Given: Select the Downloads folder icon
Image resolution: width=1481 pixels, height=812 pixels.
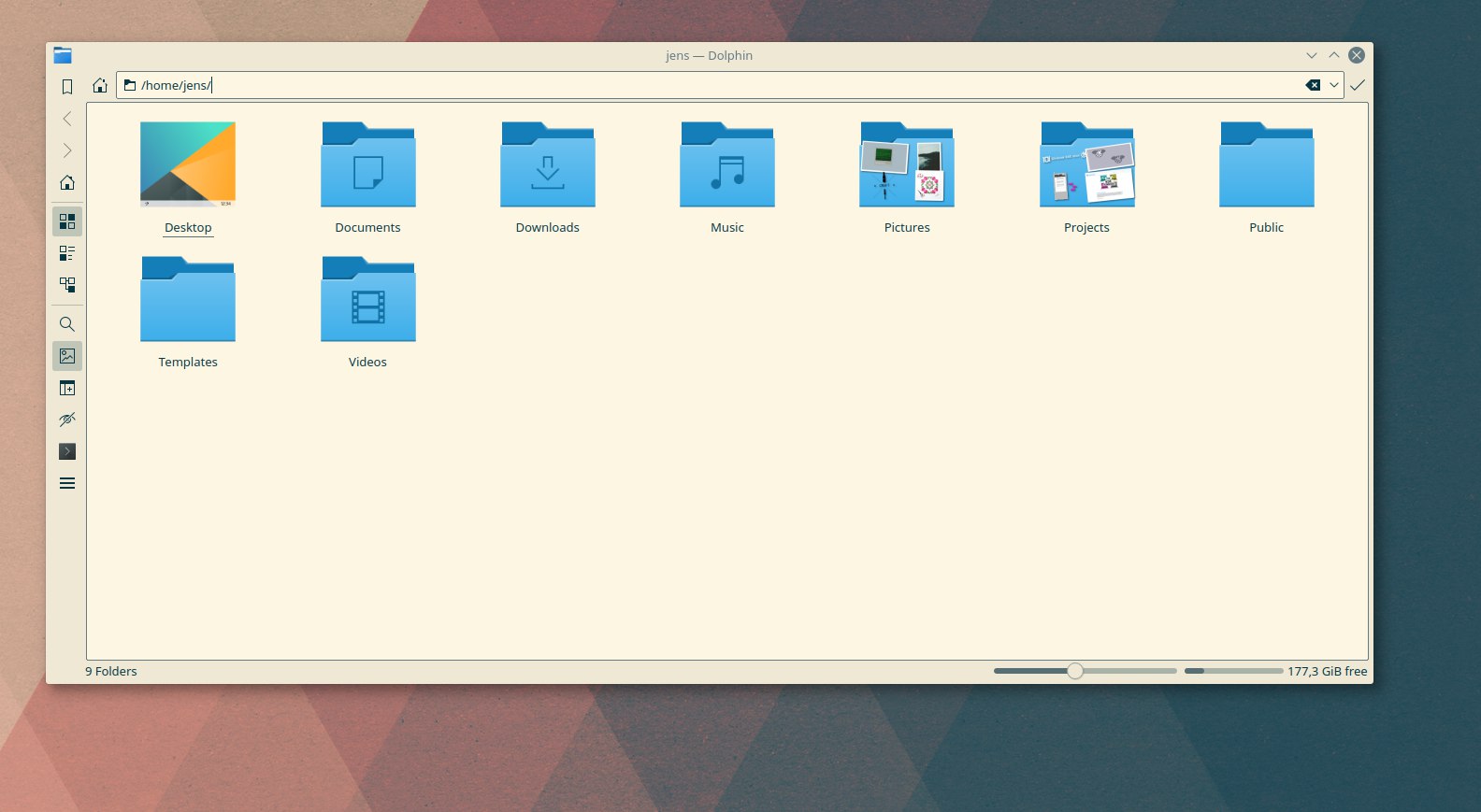Looking at the screenshot, I should pos(548,164).
